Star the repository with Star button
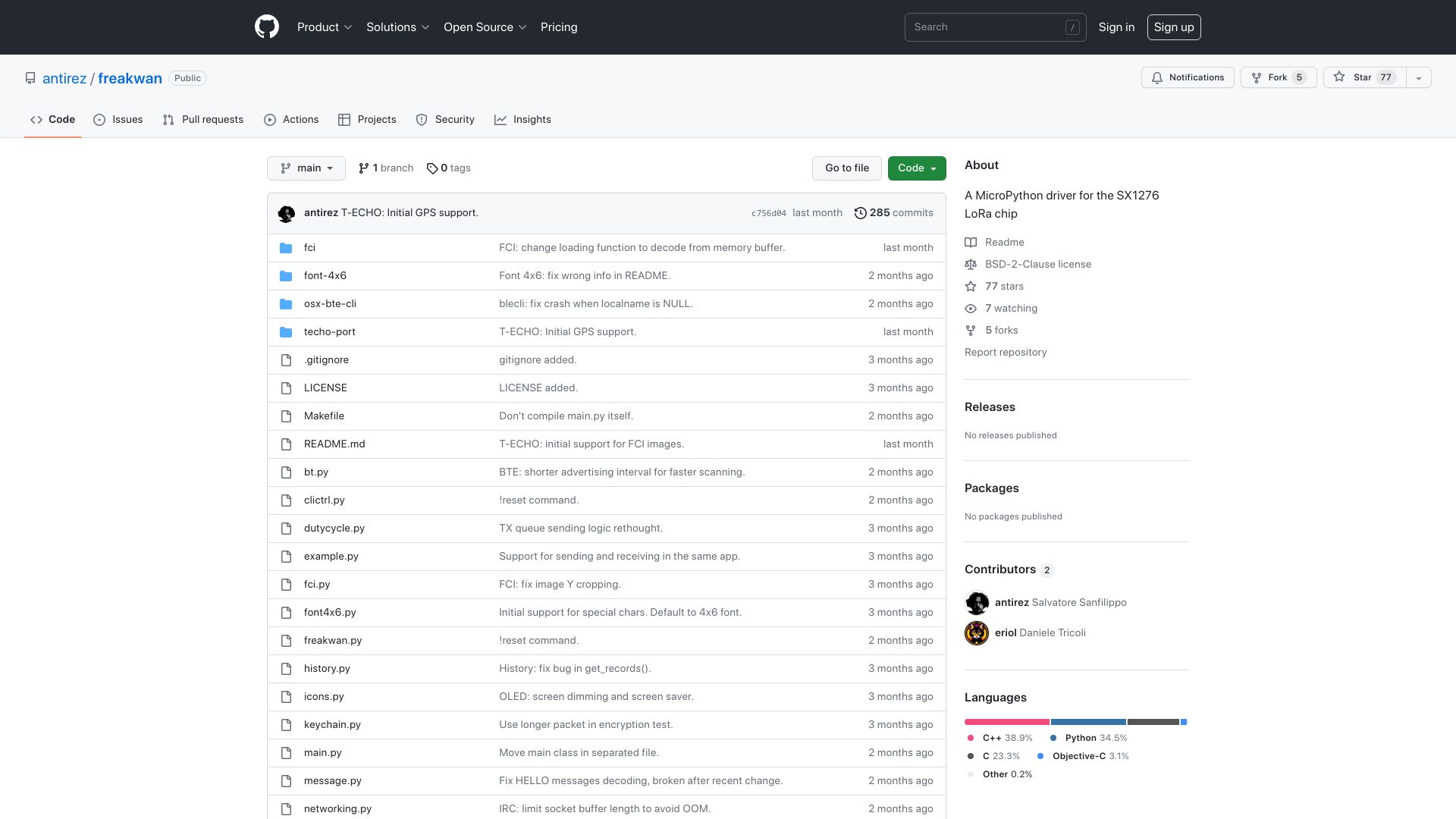This screenshot has height=819, width=1456. click(1365, 77)
